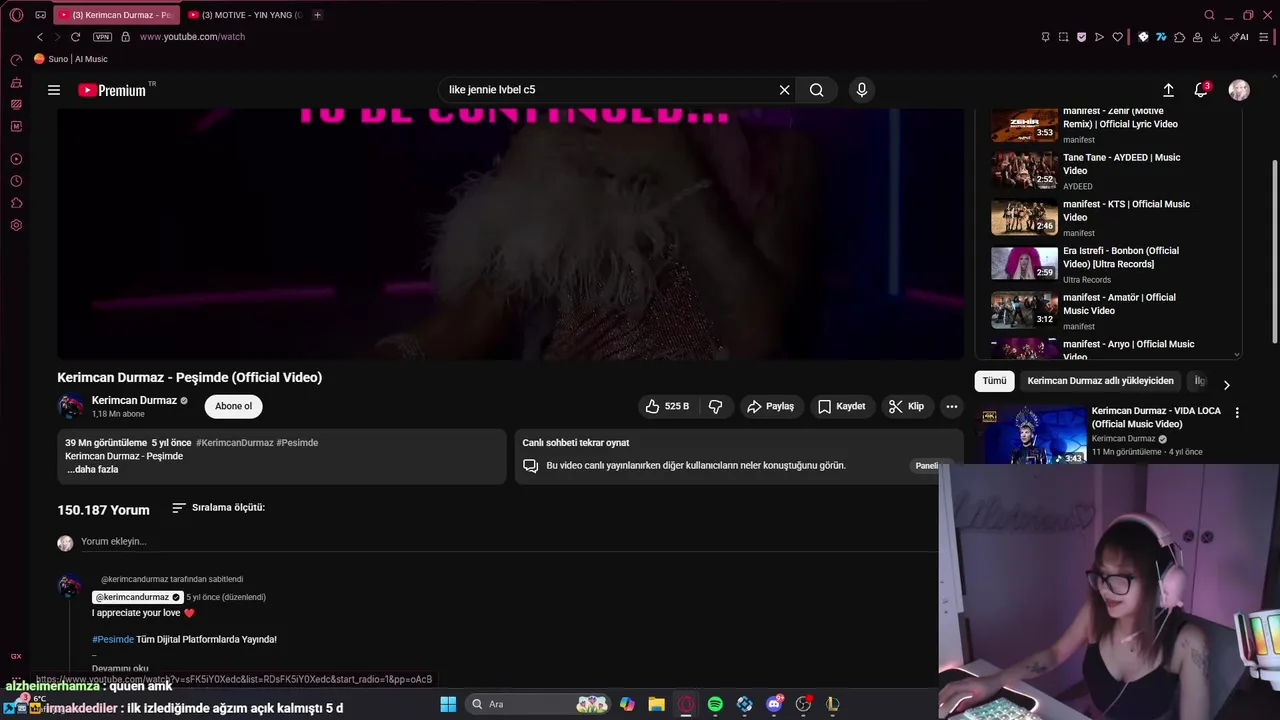This screenshot has width=1280, height=720.
Task: Open Sıralama ölçütü sort dropdown
Action: tap(218, 508)
